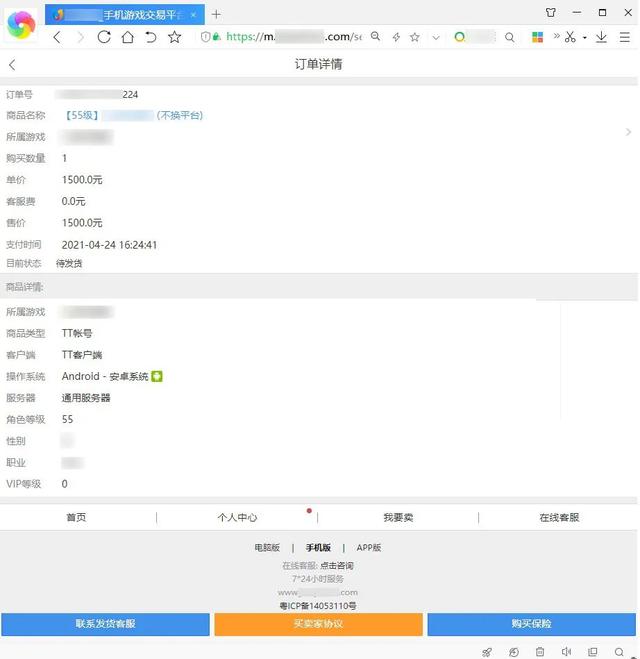Click the security shield icon in address bar
The width and height of the screenshot is (640, 659).
205,37
